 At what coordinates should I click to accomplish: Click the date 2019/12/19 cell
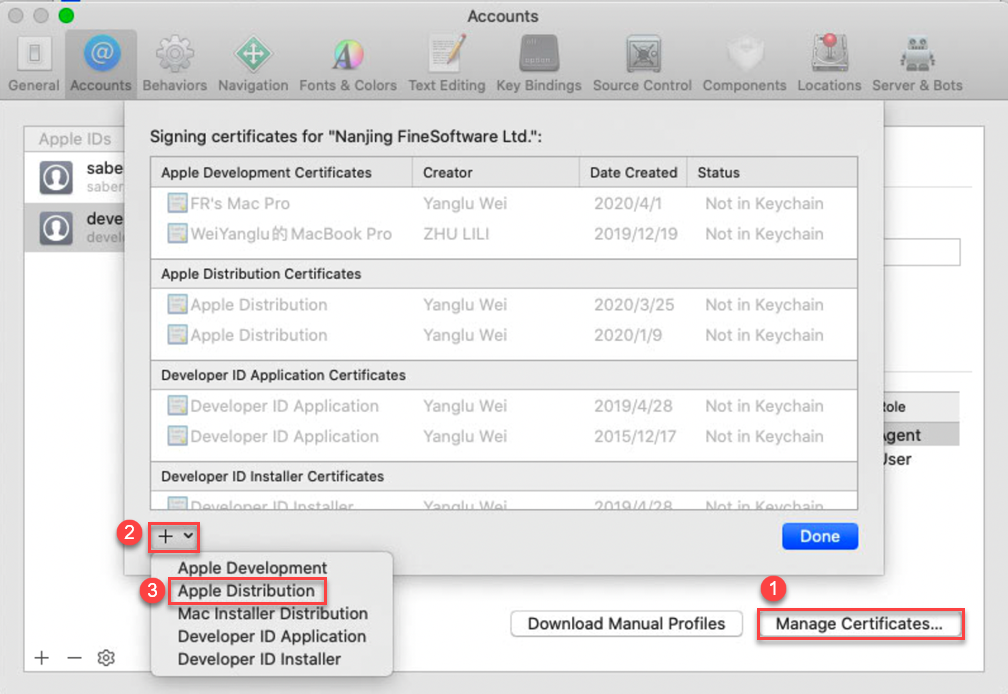pos(635,234)
